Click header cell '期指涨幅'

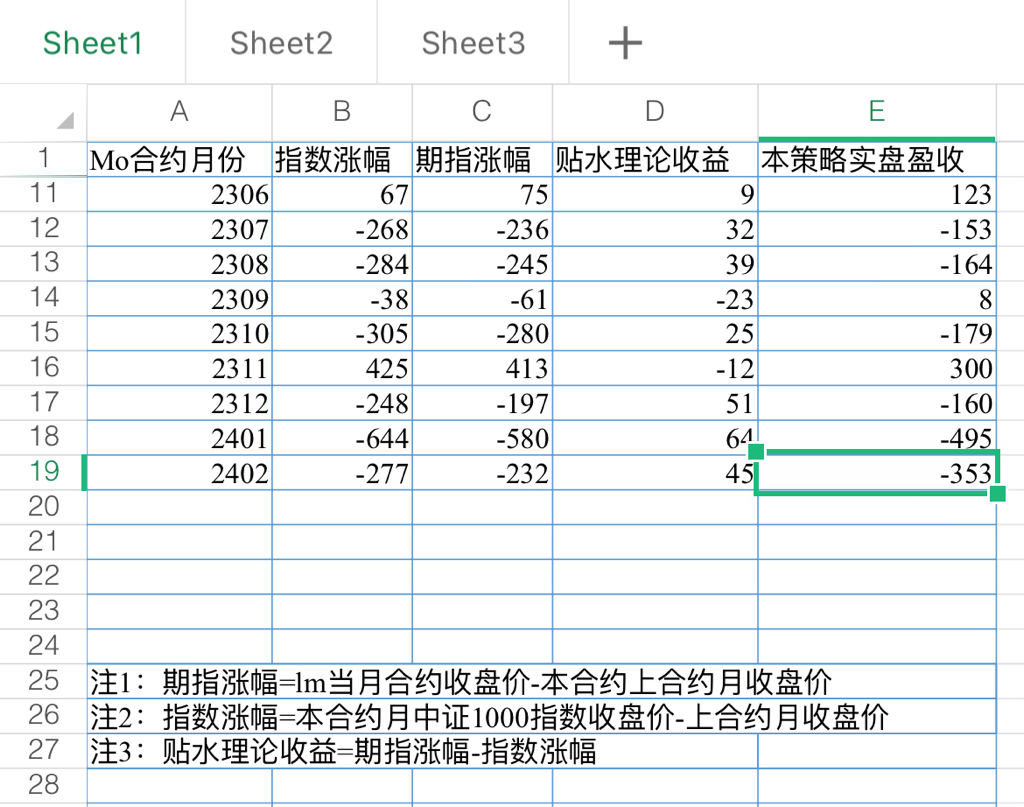click(x=483, y=159)
